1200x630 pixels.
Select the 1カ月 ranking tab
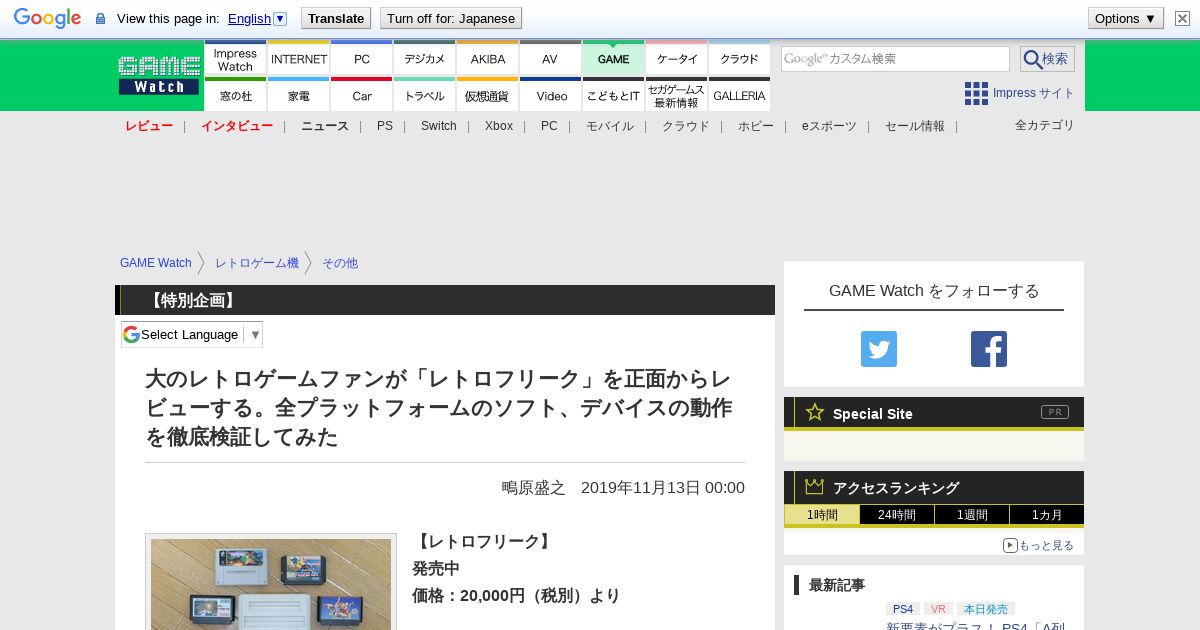click(x=1046, y=515)
